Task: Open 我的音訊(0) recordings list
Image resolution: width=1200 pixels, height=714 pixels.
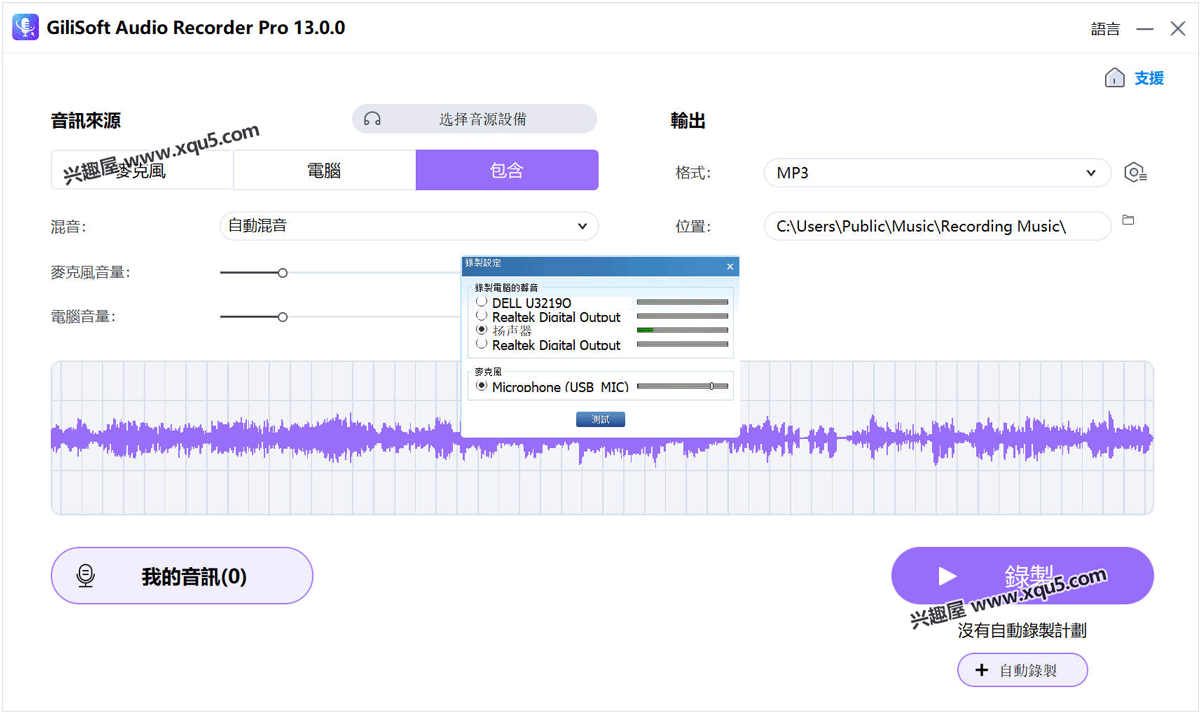Action: (182, 576)
